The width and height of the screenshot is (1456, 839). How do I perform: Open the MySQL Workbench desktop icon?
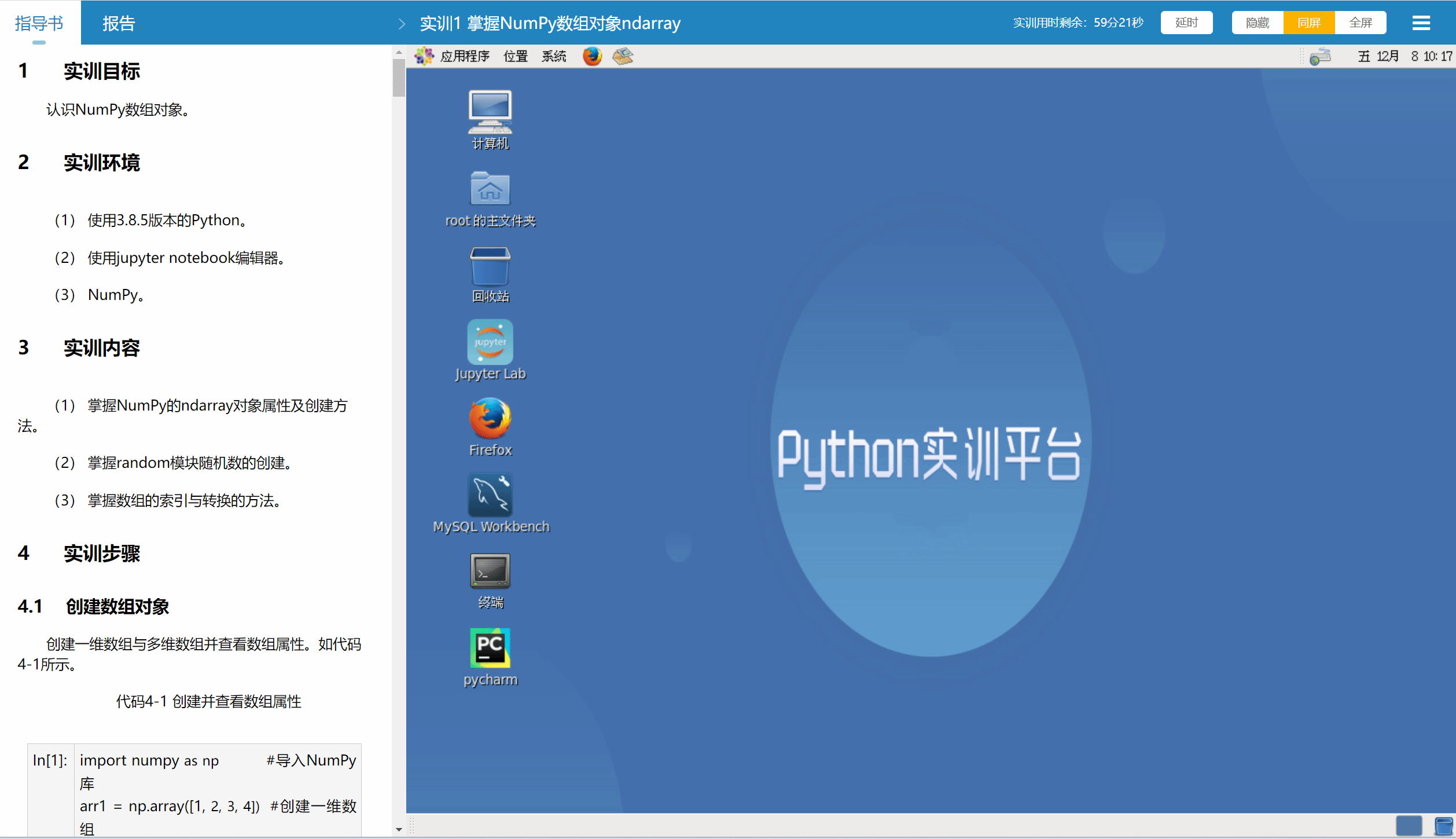click(x=490, y=496)
